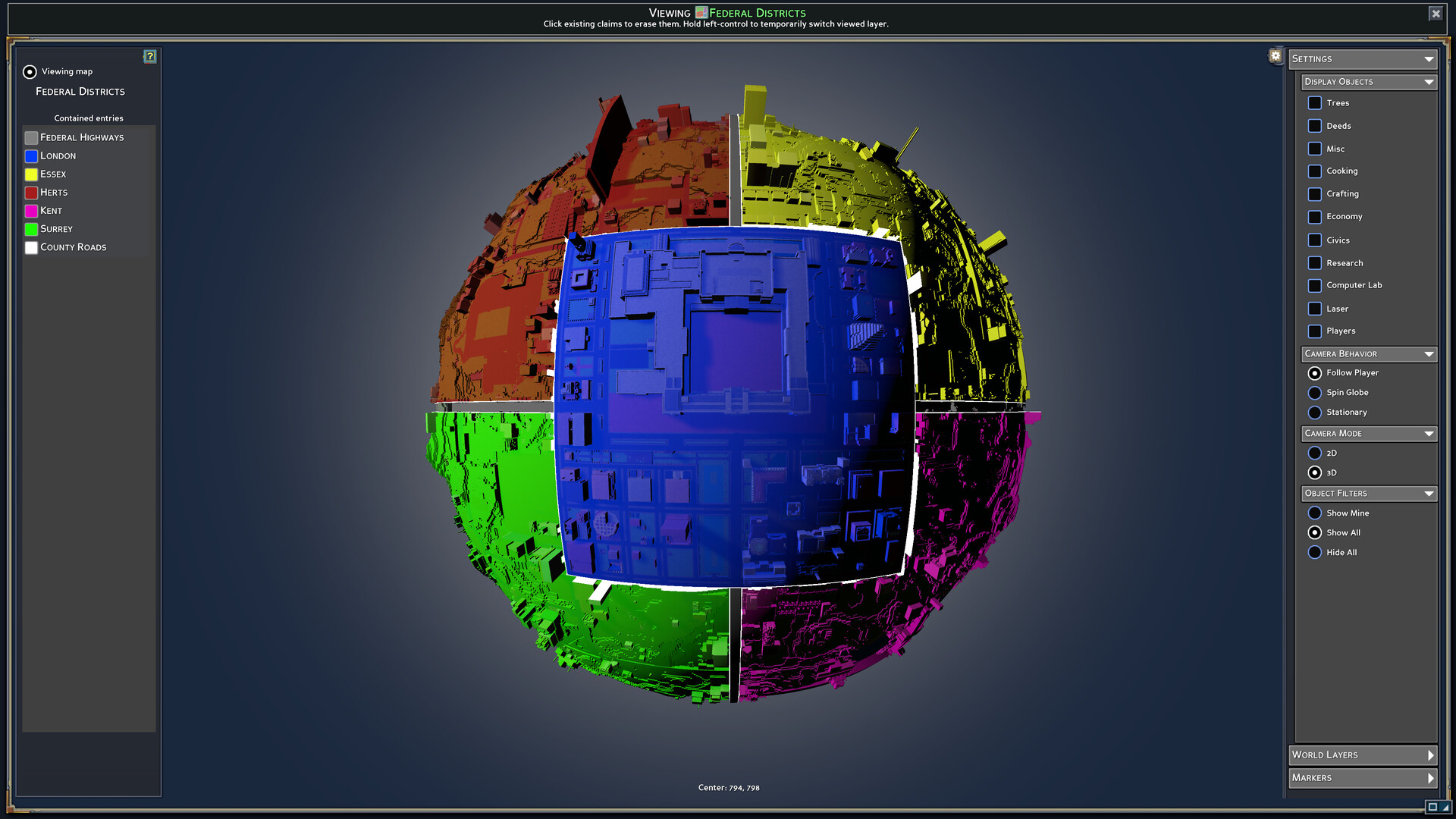Toggle the Crafting objects checkbox
The width and height of the screenshot is (1456, 819).
[x=1314, y=193]
